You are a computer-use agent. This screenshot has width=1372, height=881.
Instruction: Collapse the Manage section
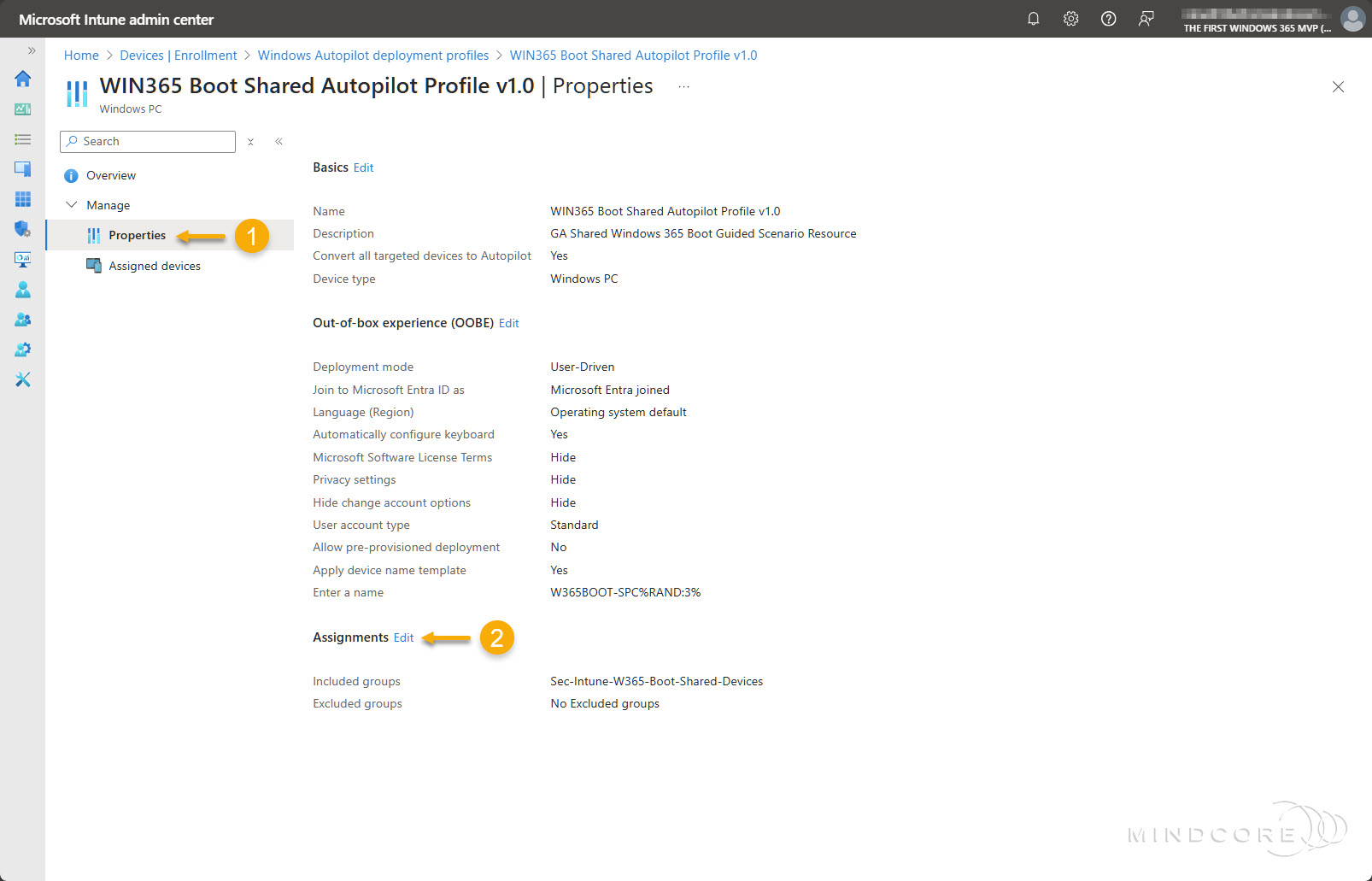click(72, 205)
